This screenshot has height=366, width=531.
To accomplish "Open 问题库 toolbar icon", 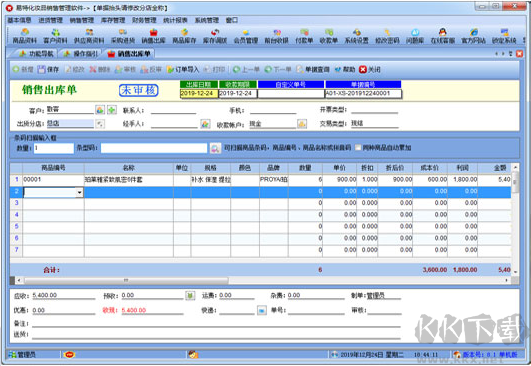I will point(415,36).
